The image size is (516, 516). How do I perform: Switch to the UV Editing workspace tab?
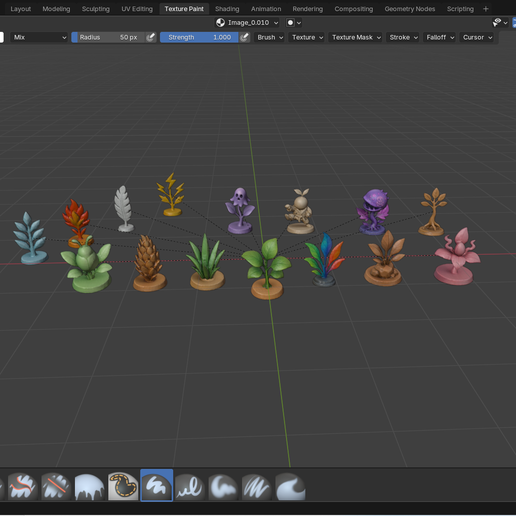pos(137,9)
